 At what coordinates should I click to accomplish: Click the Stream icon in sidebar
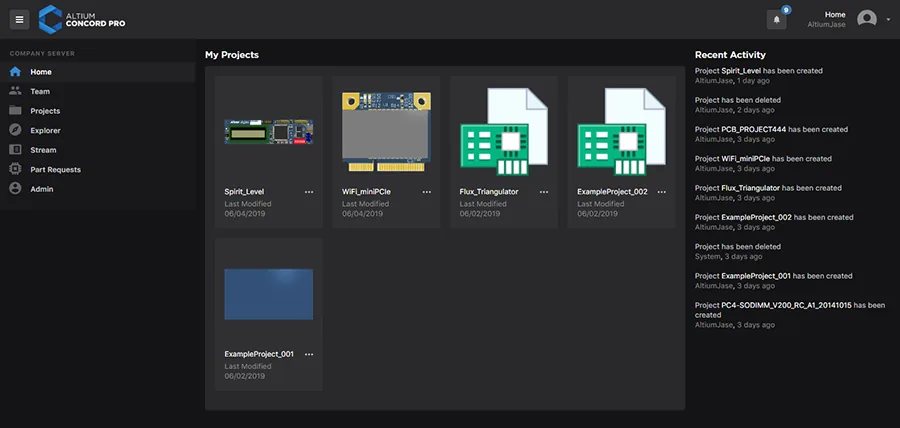(x=15, y=150)
